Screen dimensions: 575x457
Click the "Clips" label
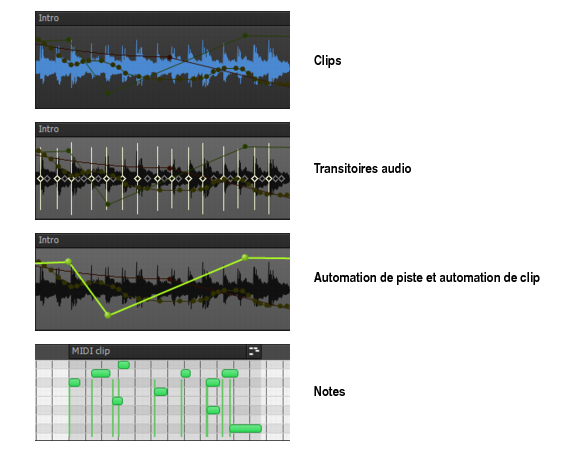(327, 61)
